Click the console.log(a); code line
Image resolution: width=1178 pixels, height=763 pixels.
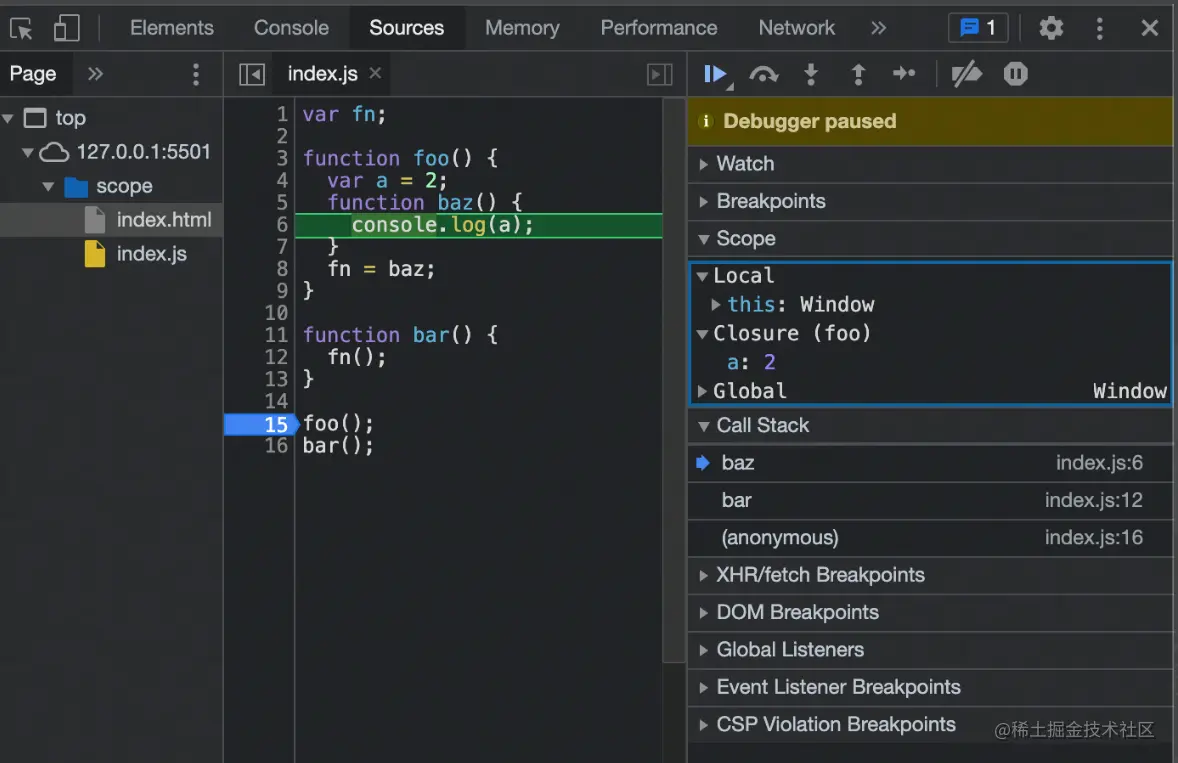443,225
